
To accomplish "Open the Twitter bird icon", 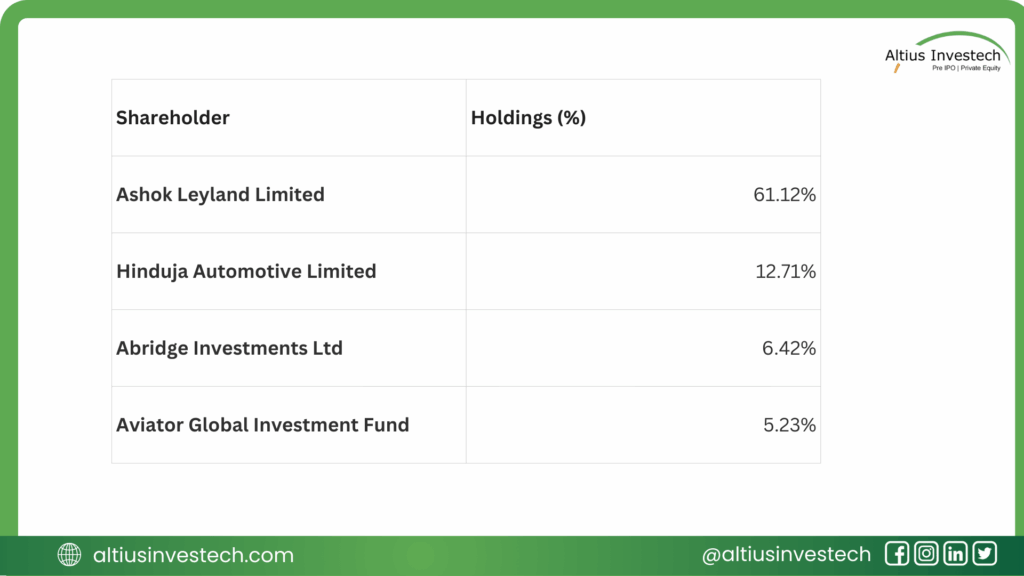I will tap(985, 554).
